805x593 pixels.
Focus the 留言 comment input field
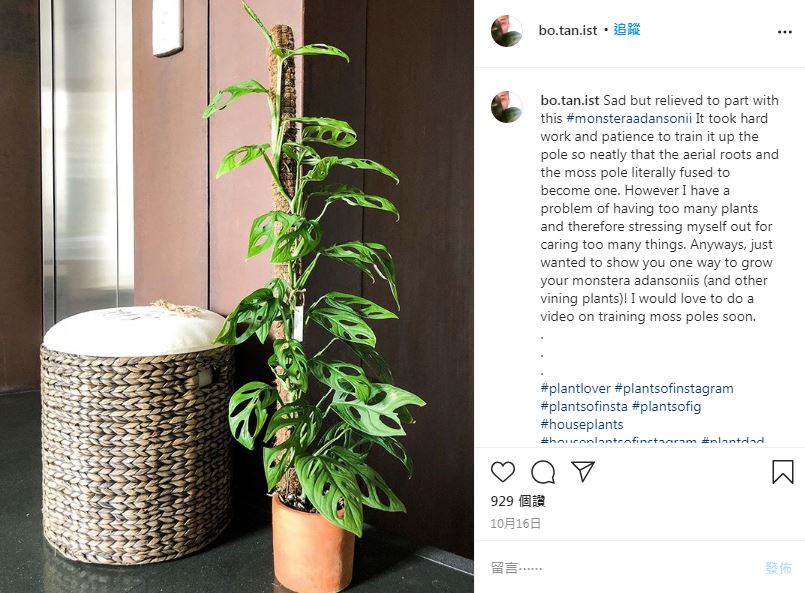pos(621,568)
